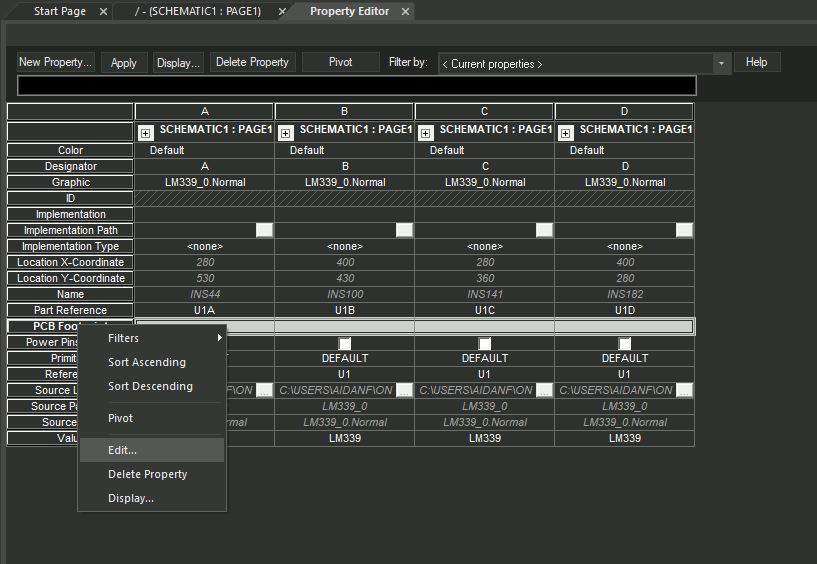Switch to the Start Page tab

point(60,11)
